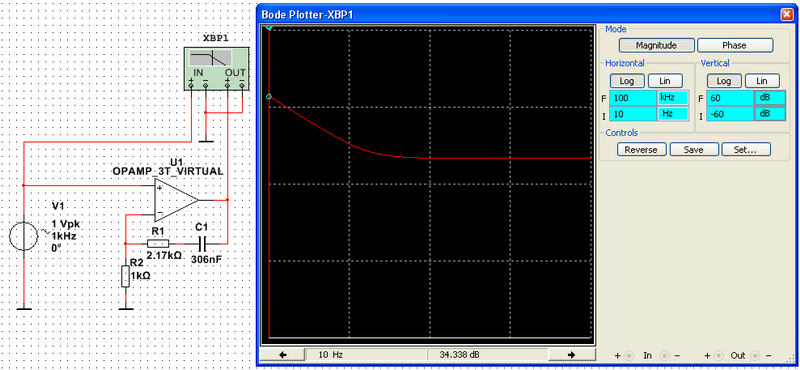Set vertical axis to Log

point(724,81)
